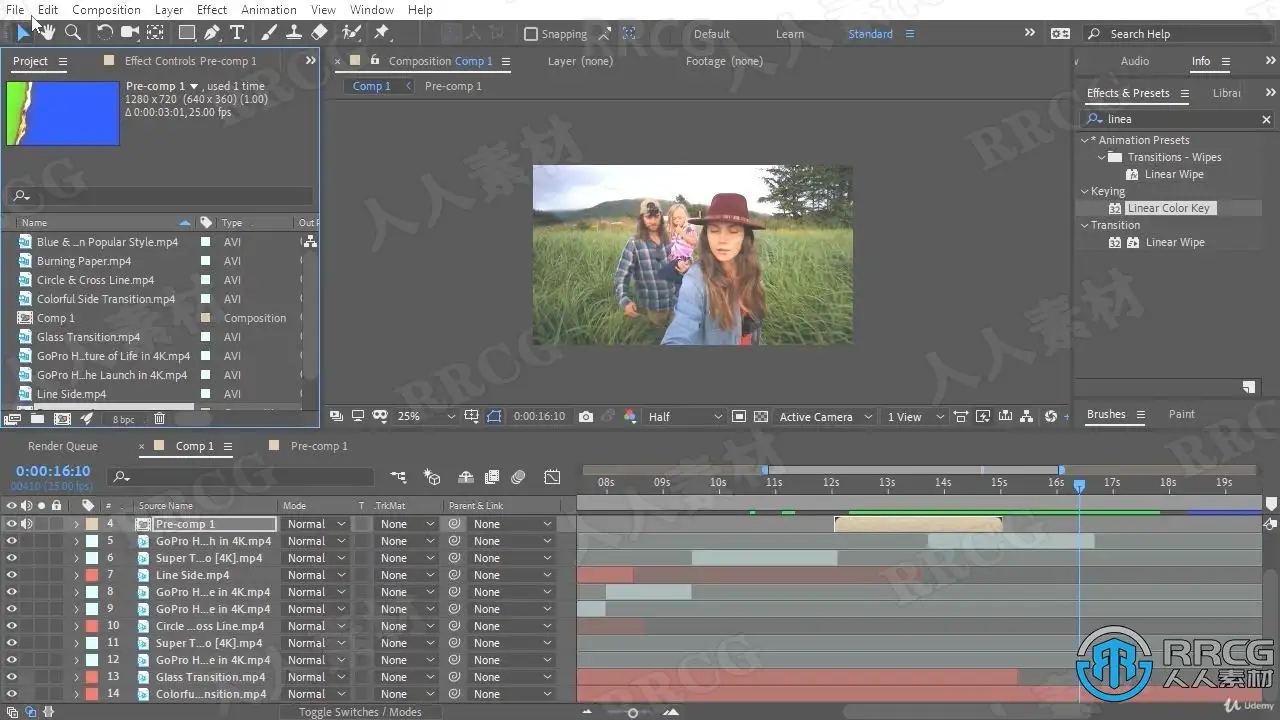The image size is (1280, 720).
Task: Open the Half resolution dropdown
Action: [x=685, y=417]
